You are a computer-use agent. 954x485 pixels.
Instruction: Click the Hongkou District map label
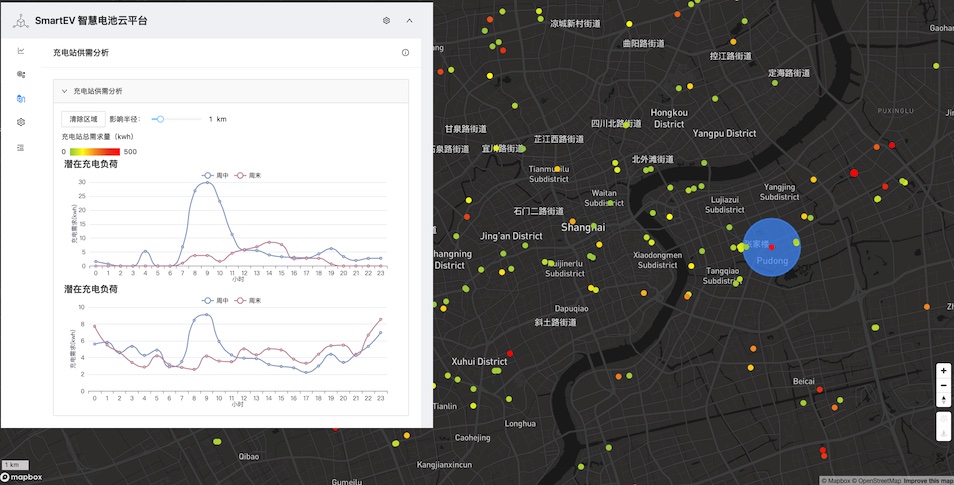(x=669, y=118)
